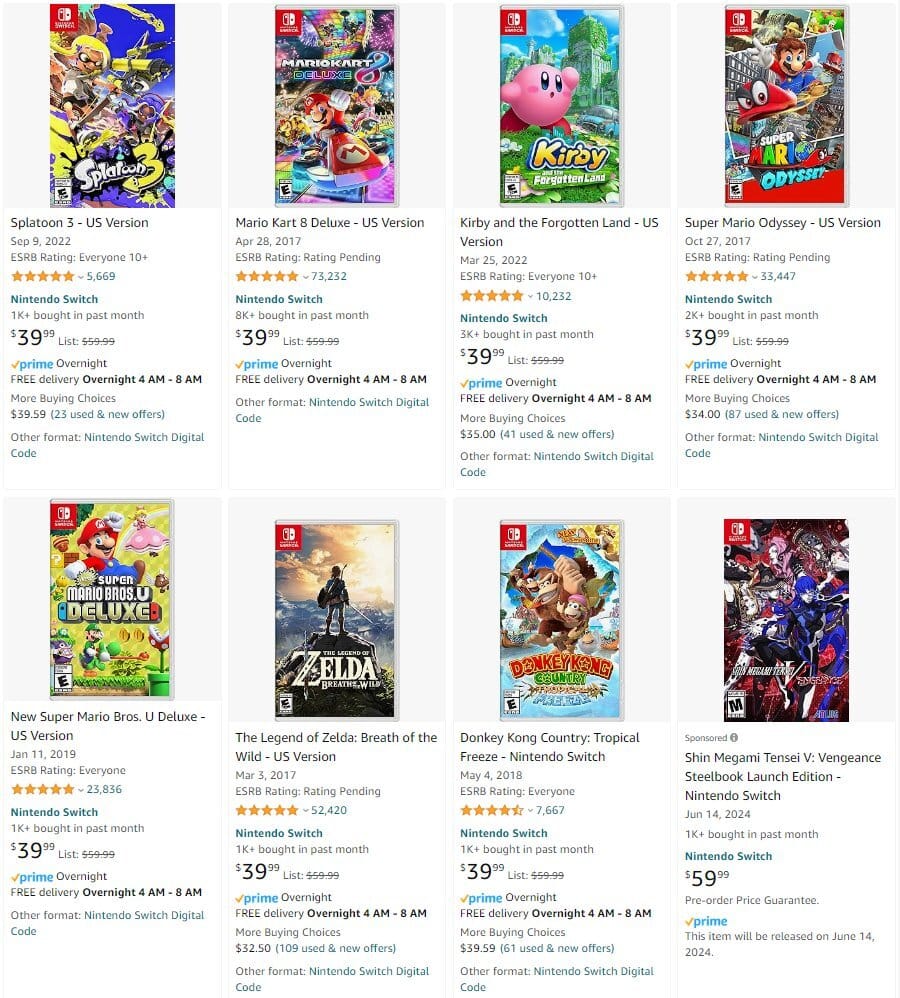Screen dimensions: 900x998
Task: Open the Splatoon 3 cover image
Action: coord(112,106)
